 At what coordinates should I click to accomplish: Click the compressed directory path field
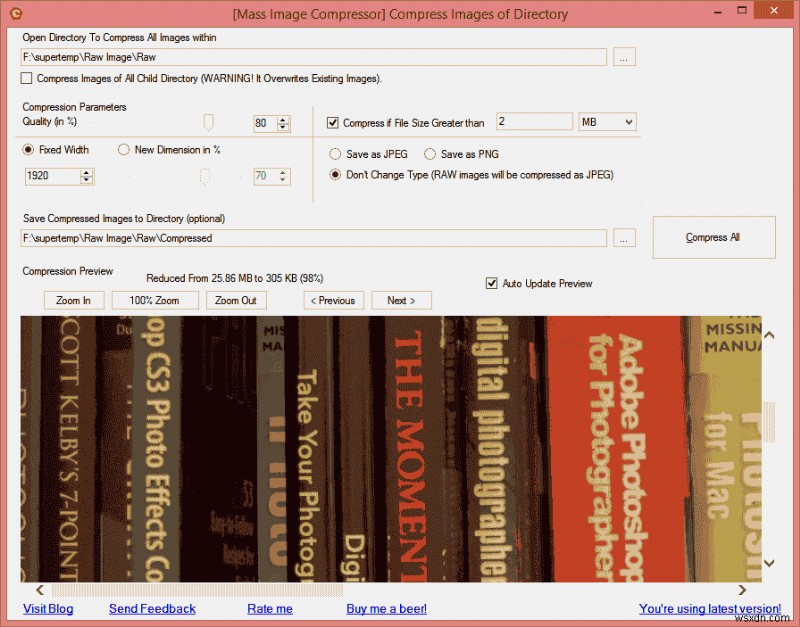[313, 238]
